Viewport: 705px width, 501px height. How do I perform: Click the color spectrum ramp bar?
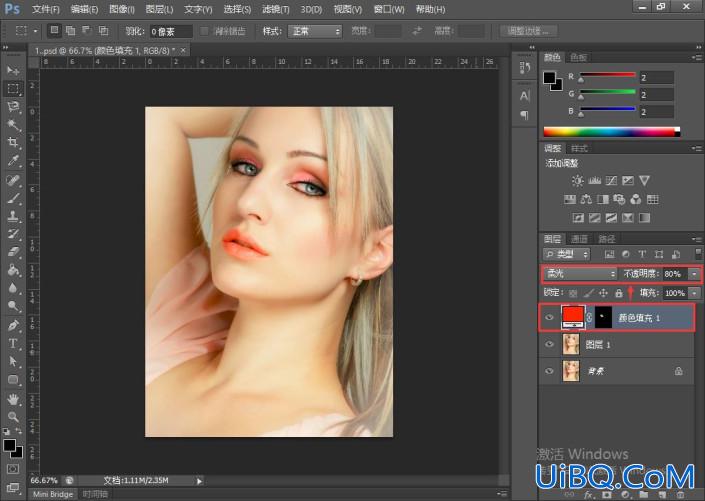[x=611, y=131]
